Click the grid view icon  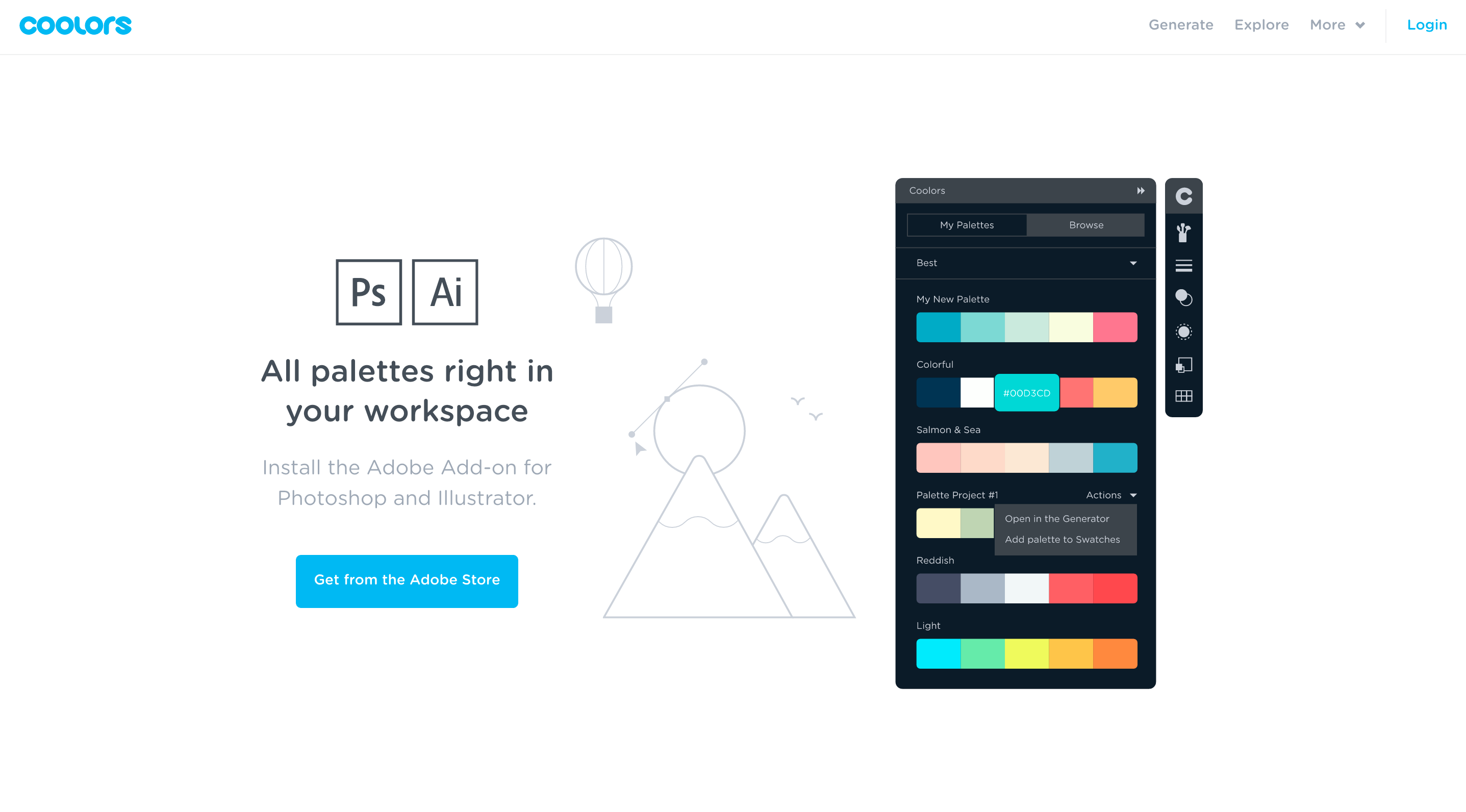pos(1184,396)
